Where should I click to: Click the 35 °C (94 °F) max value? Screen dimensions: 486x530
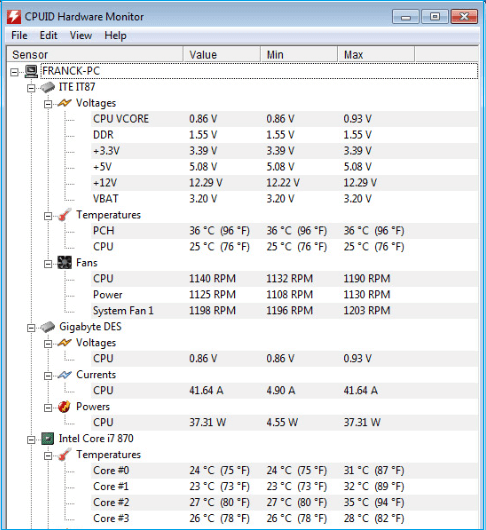point(374,502)
